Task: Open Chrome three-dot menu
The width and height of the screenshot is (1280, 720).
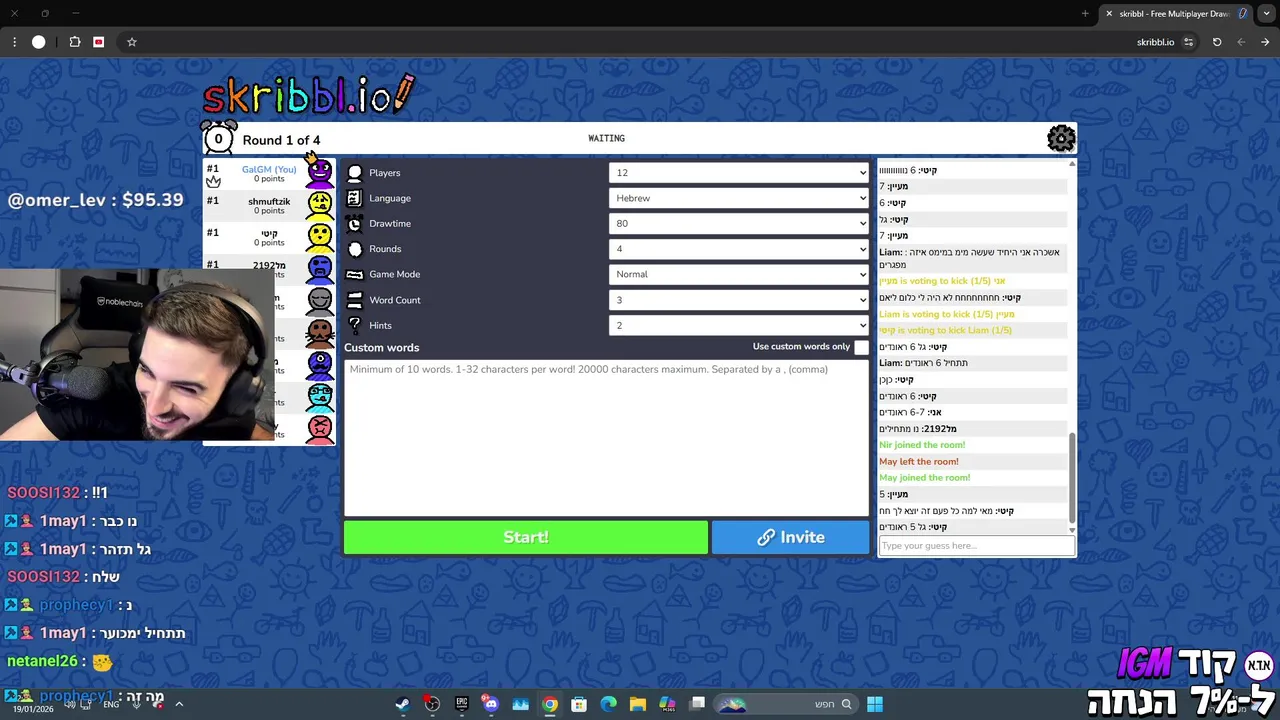Action: tap(14, 42)
